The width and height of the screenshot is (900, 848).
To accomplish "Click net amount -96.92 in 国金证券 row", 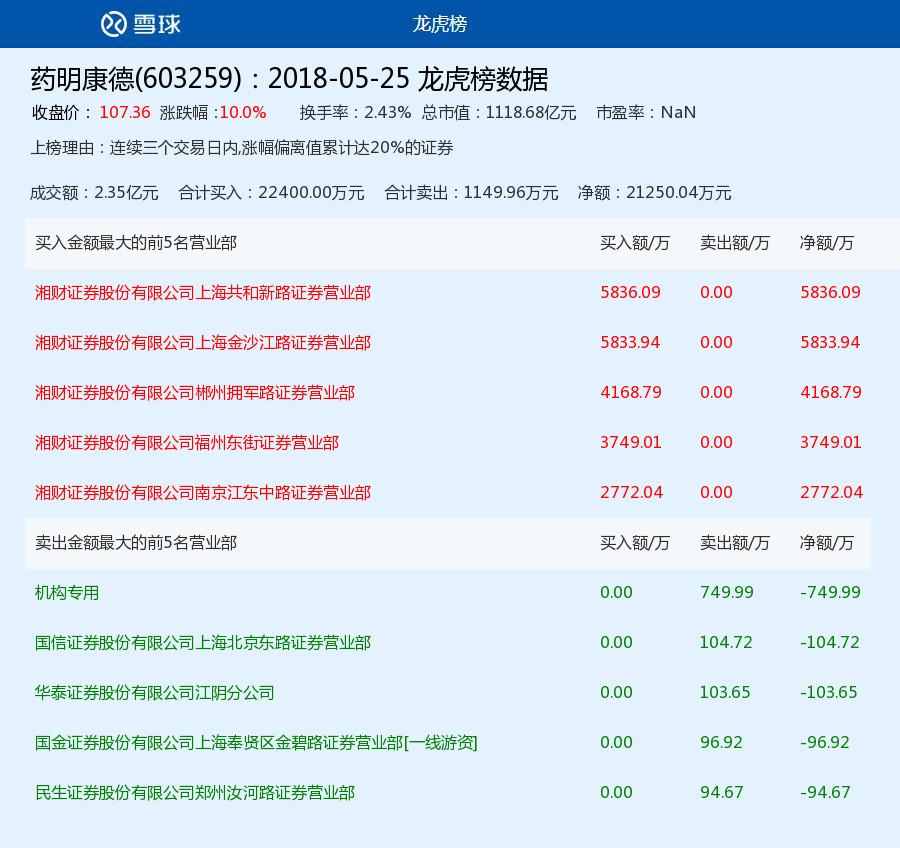I will pos(825,742).
